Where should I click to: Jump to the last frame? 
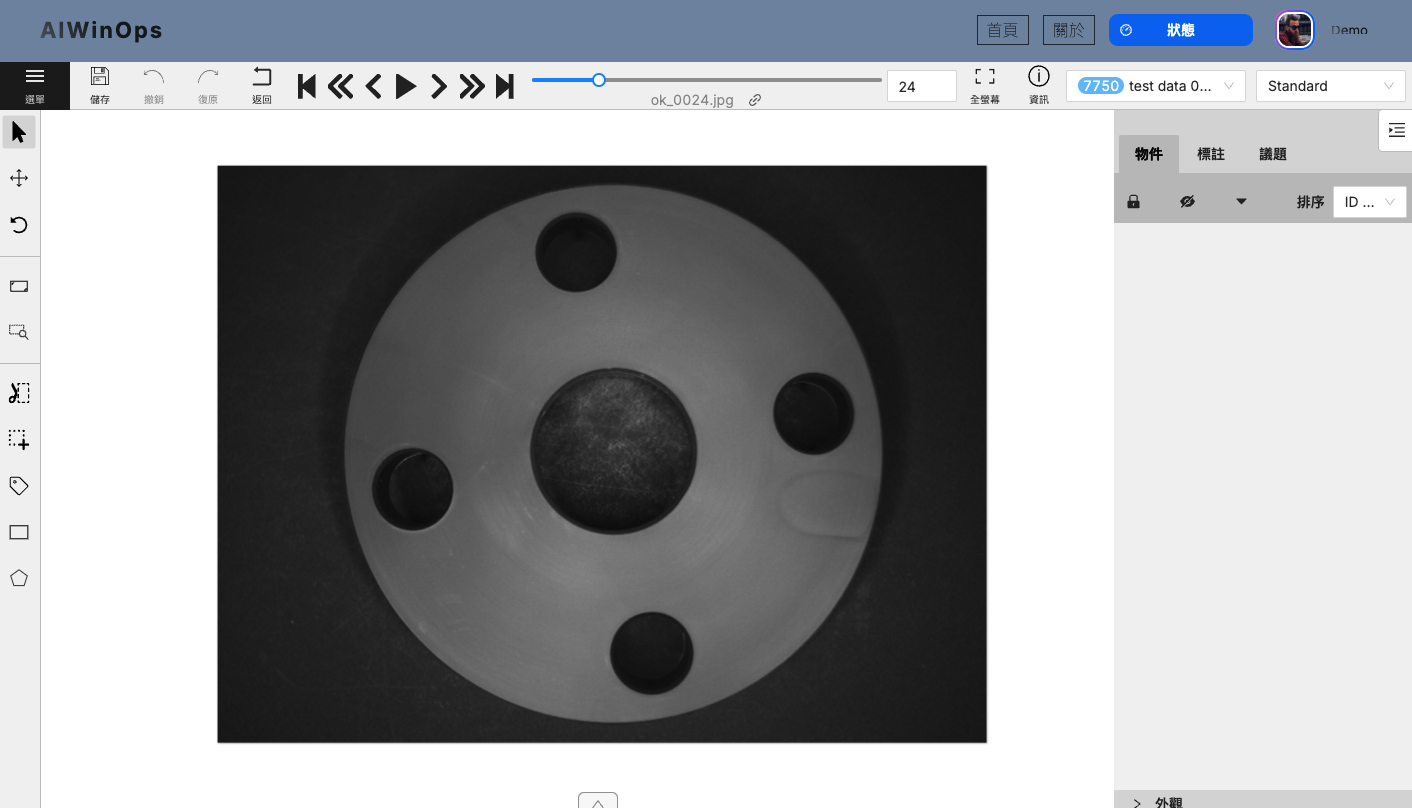(505, 86)
